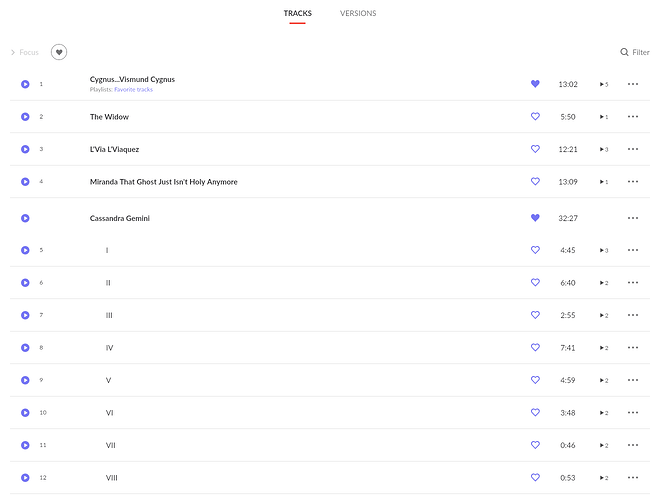Play the Cassandra Gemini work

pyautogui.click(x=25, y=218)
